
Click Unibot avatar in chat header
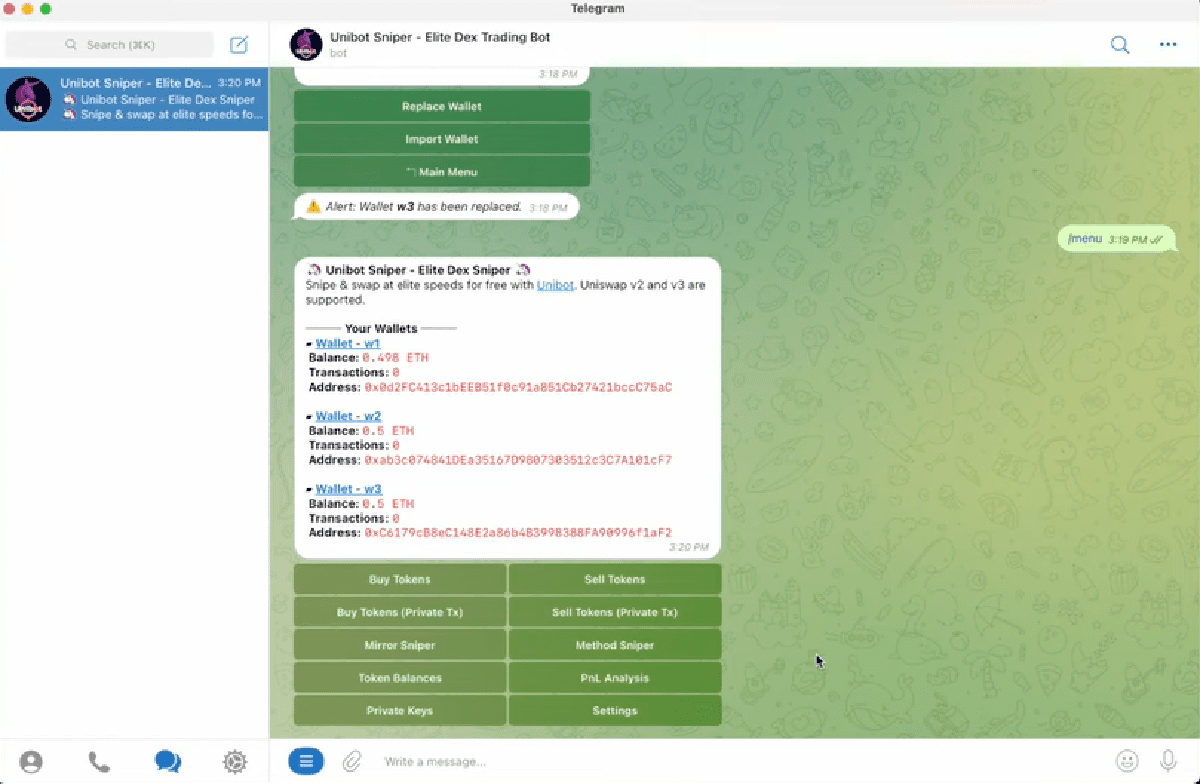point(306,44)
